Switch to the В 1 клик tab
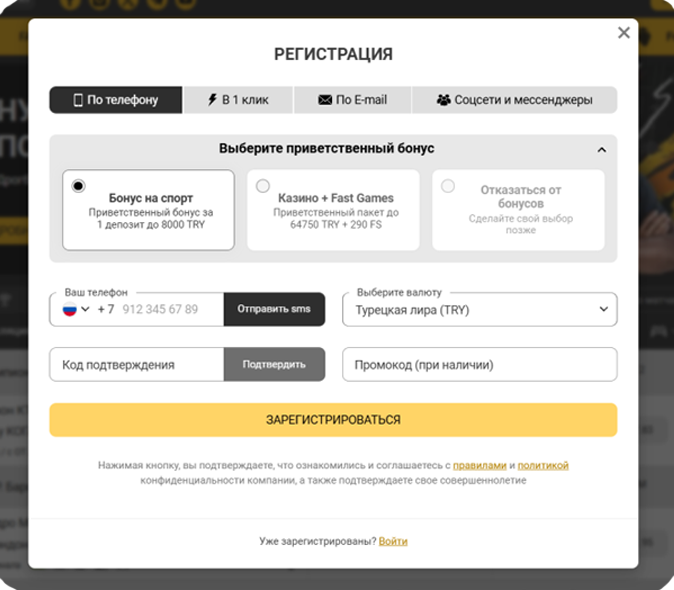Image resolution: width=674 pixels, height=590 pixels. point(239,100)
